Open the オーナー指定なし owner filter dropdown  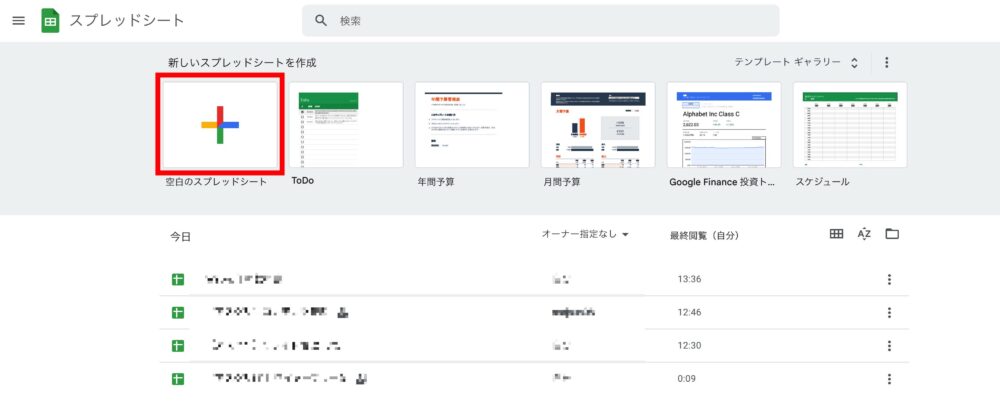pyautogui.click(x=585, y=235)
